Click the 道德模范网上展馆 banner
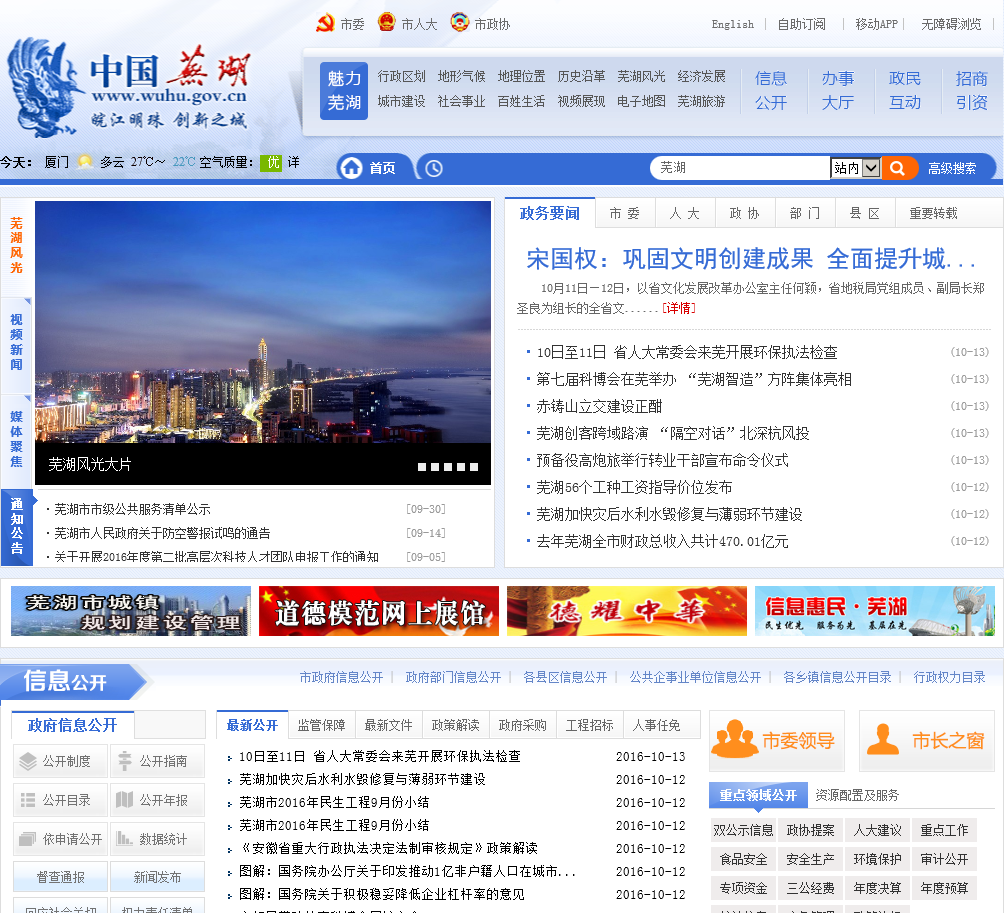Image resolution: width=1004 pixels, height=913 pixels. pos(378,611)
